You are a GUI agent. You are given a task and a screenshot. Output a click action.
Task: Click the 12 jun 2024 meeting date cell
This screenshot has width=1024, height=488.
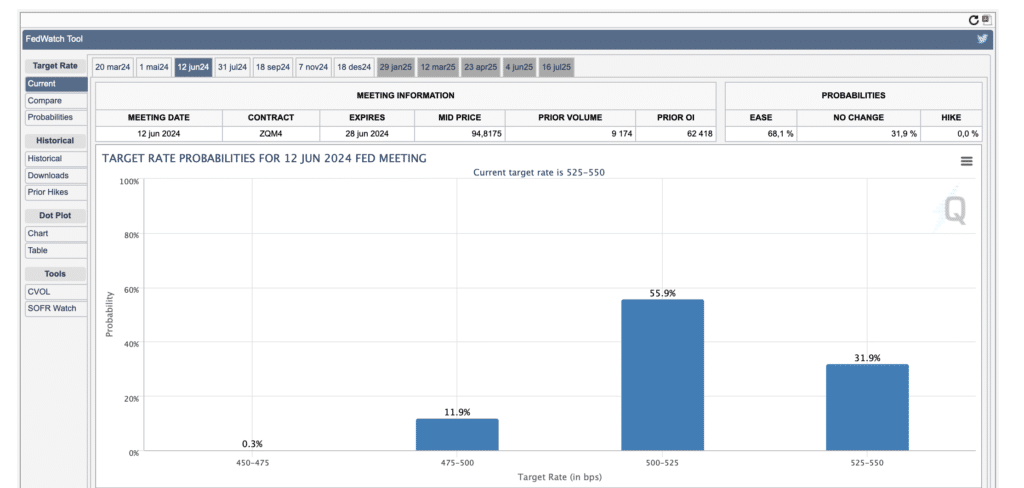tap(159, 134)
